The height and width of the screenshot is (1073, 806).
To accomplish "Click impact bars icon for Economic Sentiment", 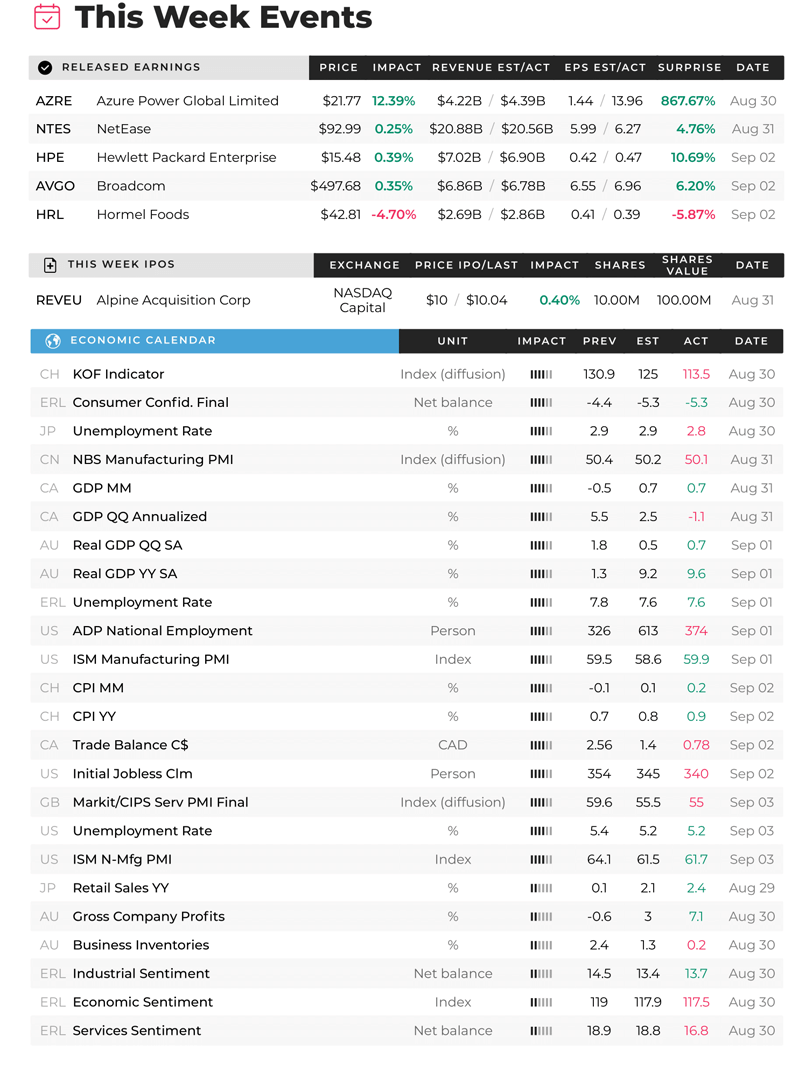I will (x=541, y=1003).
